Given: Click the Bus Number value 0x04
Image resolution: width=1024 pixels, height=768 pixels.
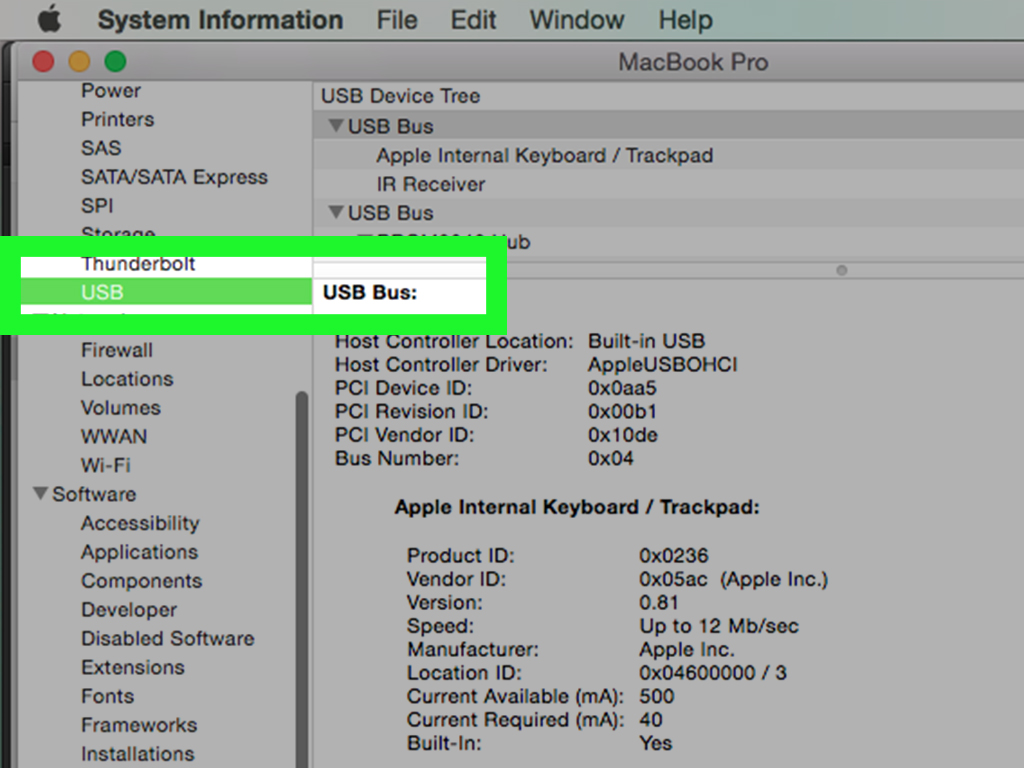Looking at the screenshot, I should coord(610,458).
